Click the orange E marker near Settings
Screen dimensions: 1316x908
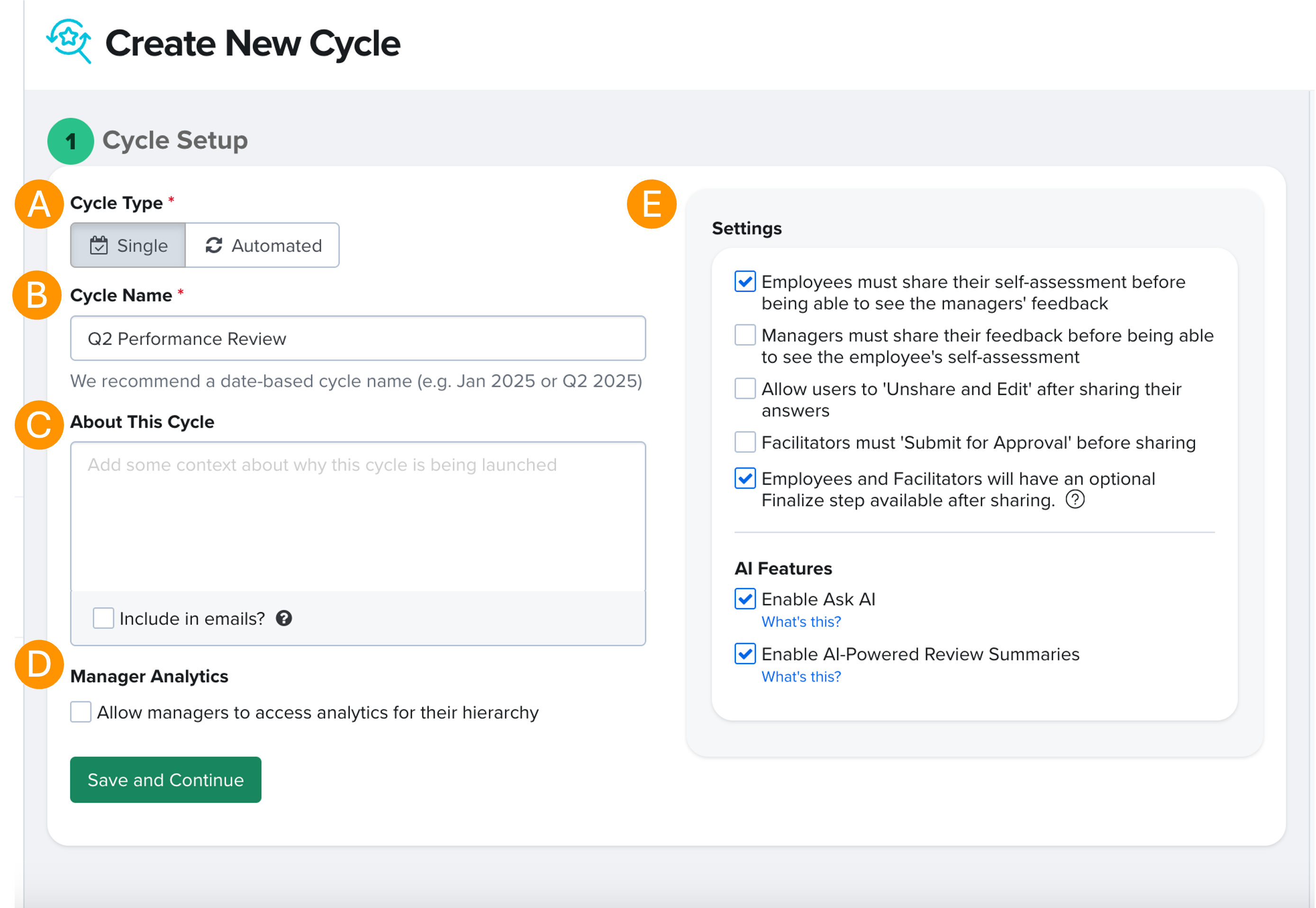click(x=652, y=204)
